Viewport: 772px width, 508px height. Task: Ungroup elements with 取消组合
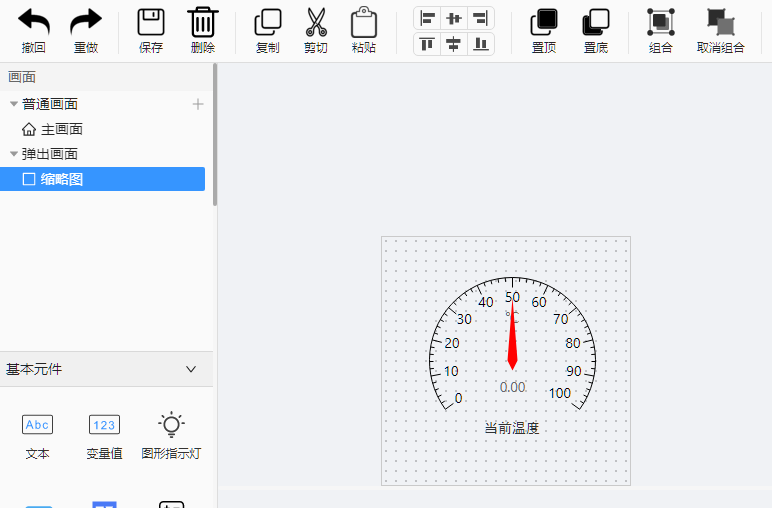(720, 31)
